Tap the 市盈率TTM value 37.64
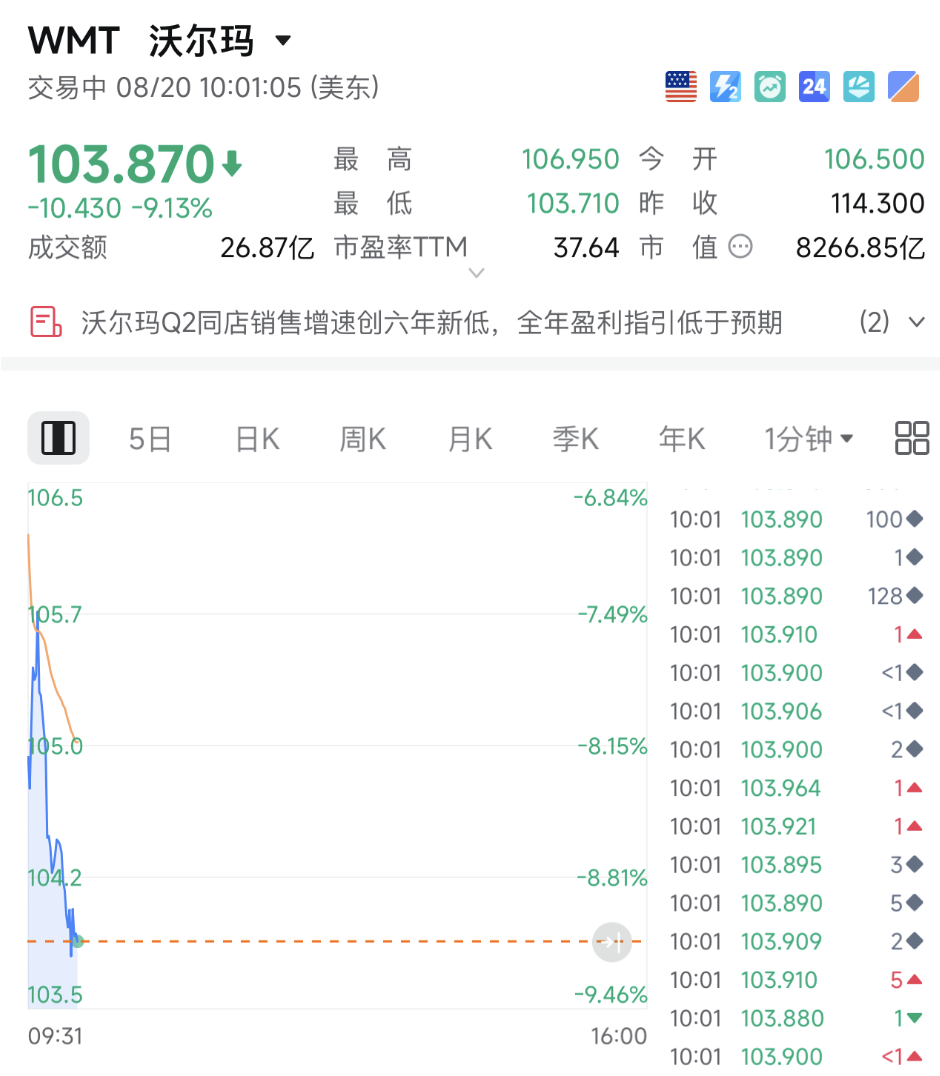Screen dimensions: 940x1076 (586, 248)
